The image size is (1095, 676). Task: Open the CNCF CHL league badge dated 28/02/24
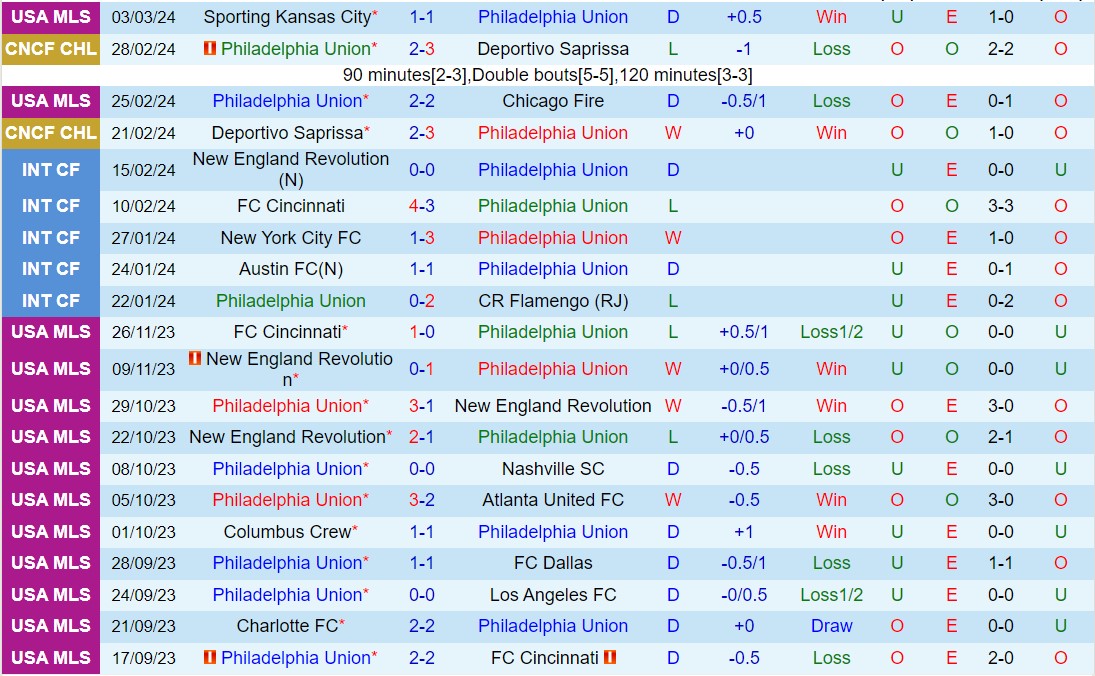[x=50, y=48]
